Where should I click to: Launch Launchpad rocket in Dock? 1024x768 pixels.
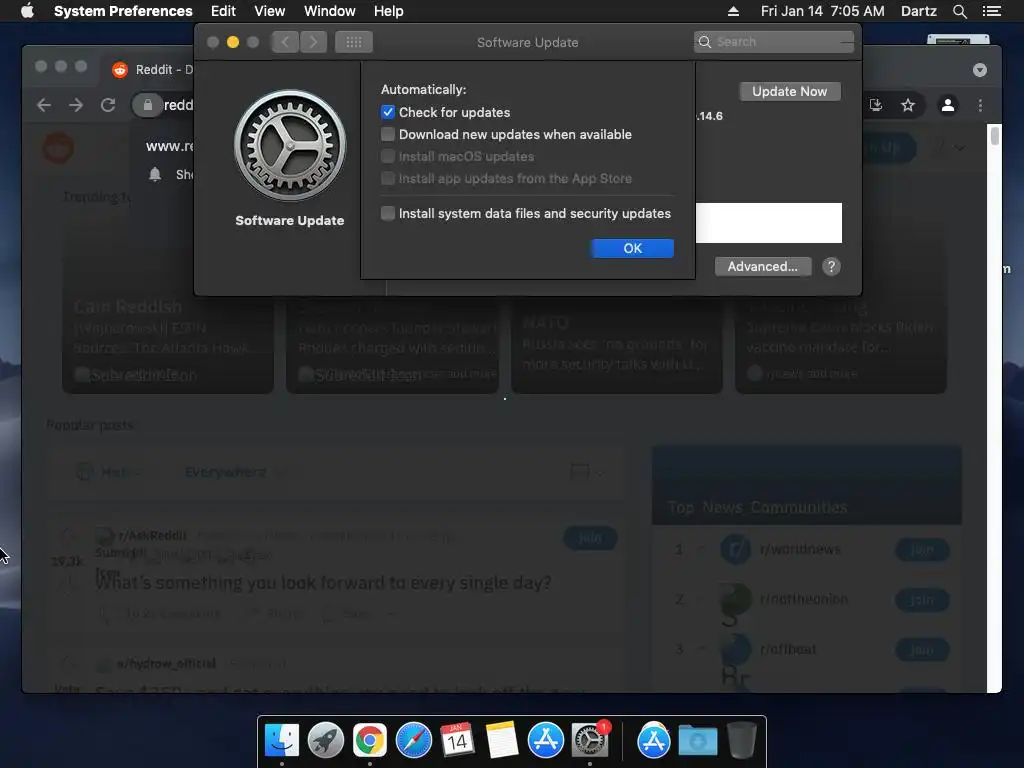326,740
